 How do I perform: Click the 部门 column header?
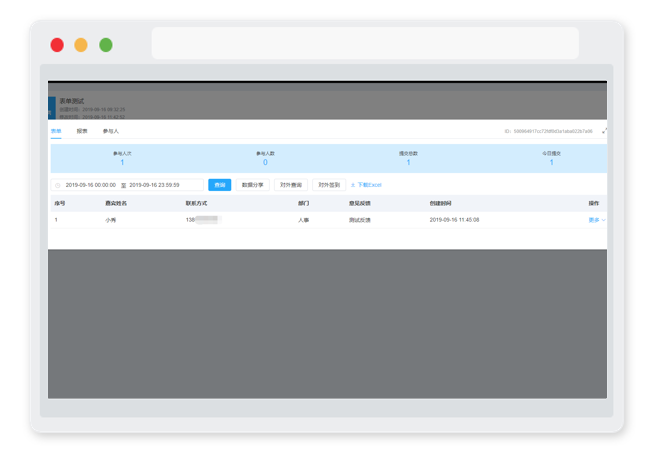point(303,203)
